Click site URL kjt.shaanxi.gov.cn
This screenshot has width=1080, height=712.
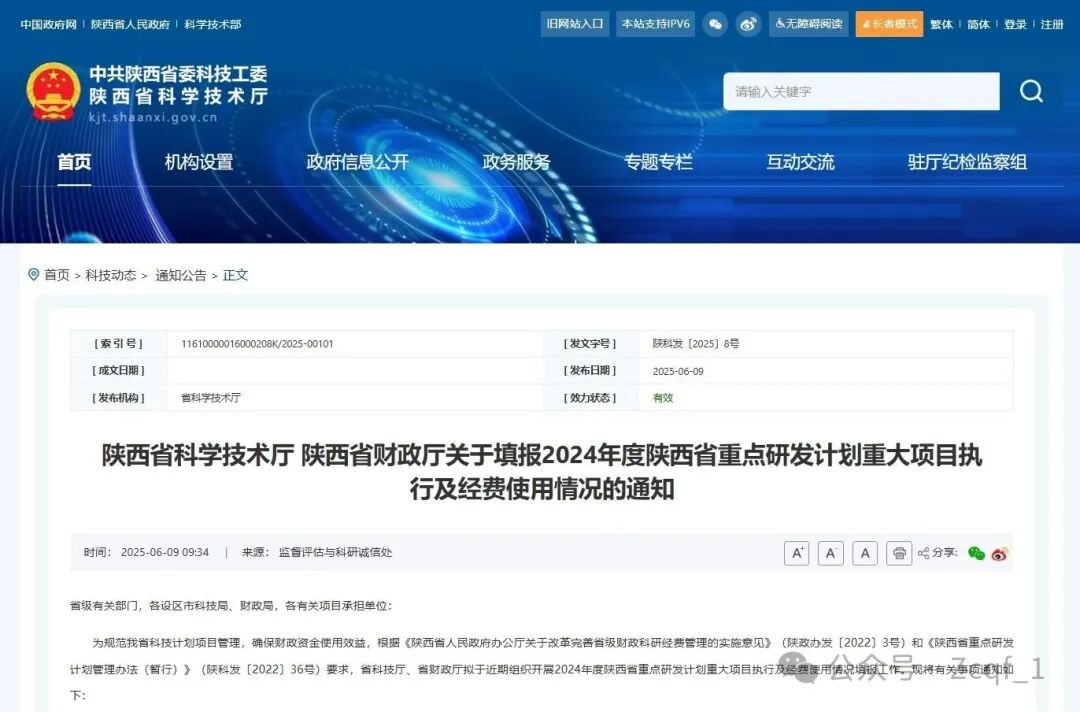[x=153, y=118]
